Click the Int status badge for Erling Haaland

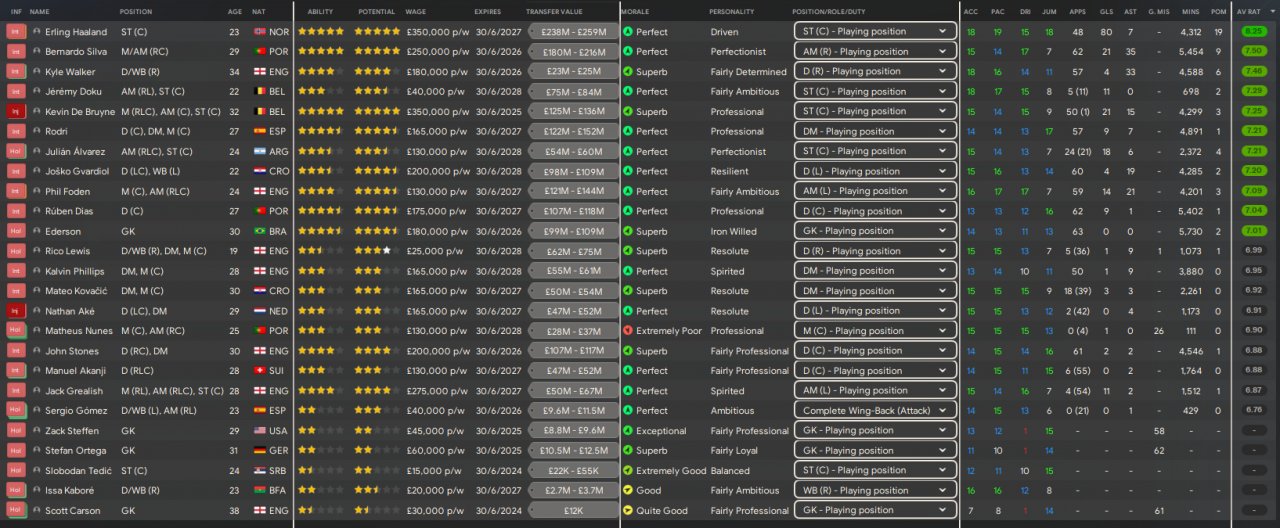point(15,31)
